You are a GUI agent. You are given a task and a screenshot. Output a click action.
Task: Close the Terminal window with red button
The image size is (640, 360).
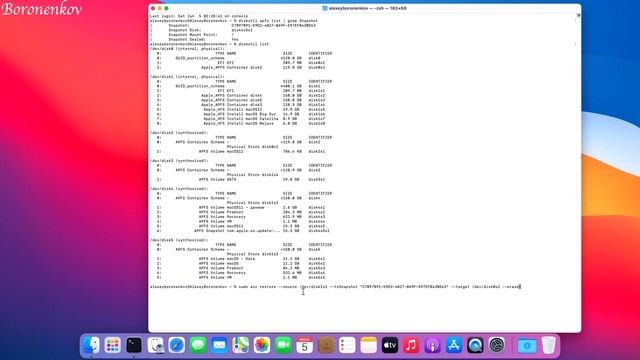(x=153, y=8)
